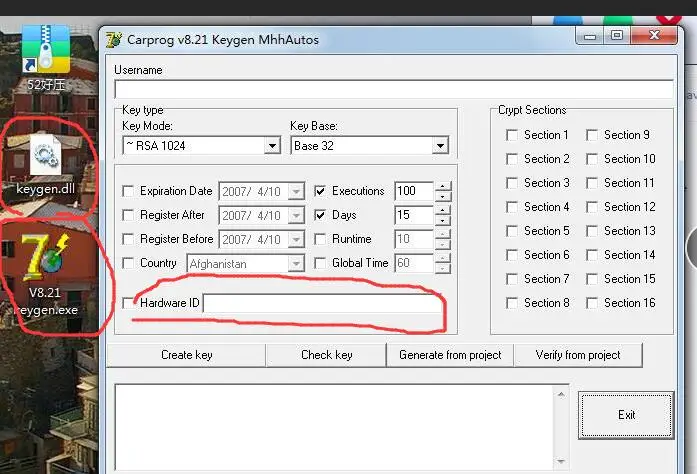697x474 pixels.
Task: Check Section 5 checkbox
Action: point(512,231)
